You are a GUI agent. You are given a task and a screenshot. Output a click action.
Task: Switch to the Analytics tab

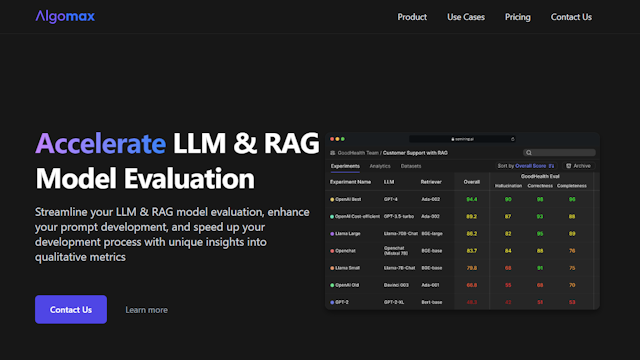tap(380, 166)
